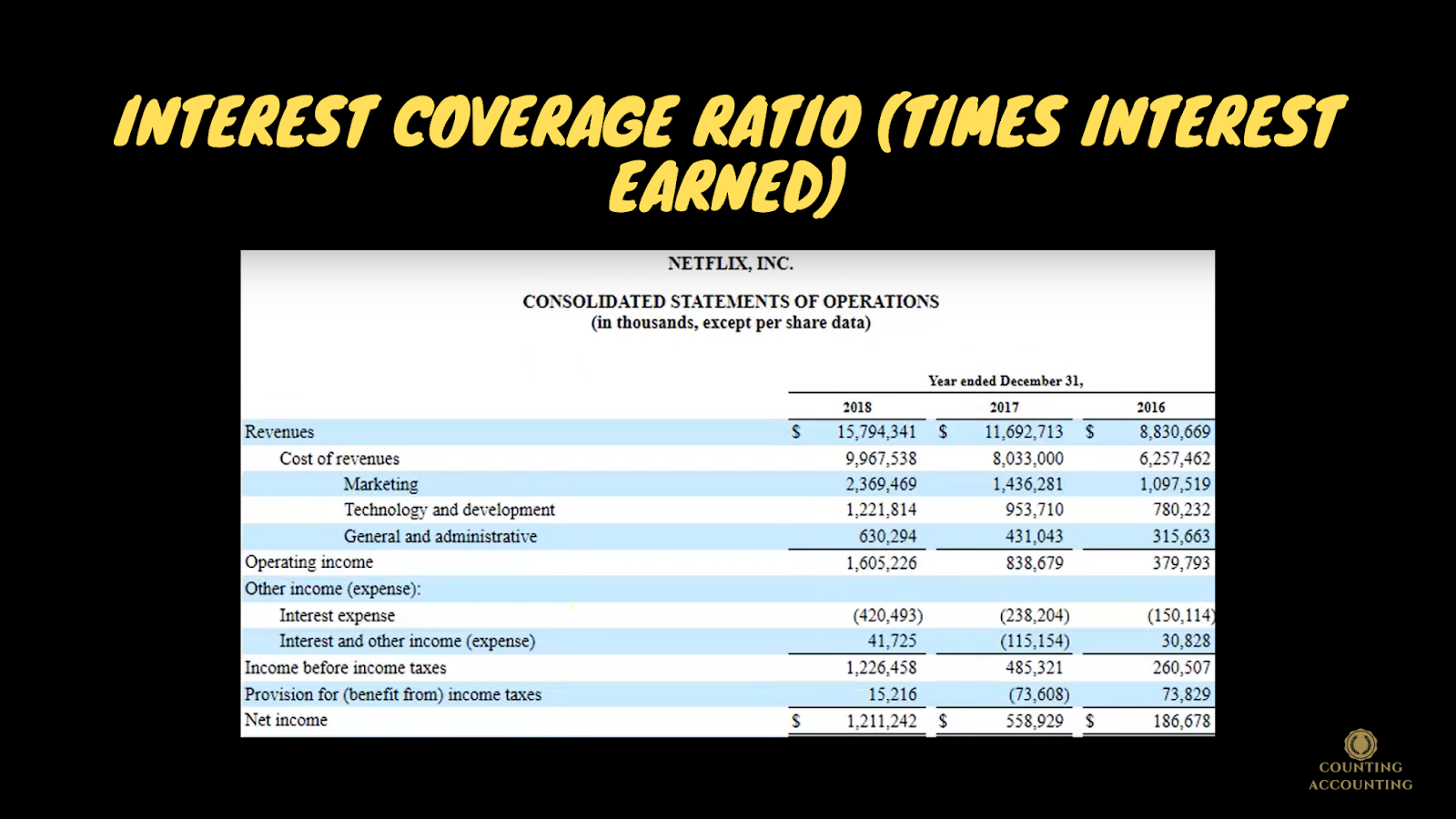Select pre-tax income value 260,507
Image resolution: width=1456 pixels, height=819 pixels.
click(x=1182, y=668)
